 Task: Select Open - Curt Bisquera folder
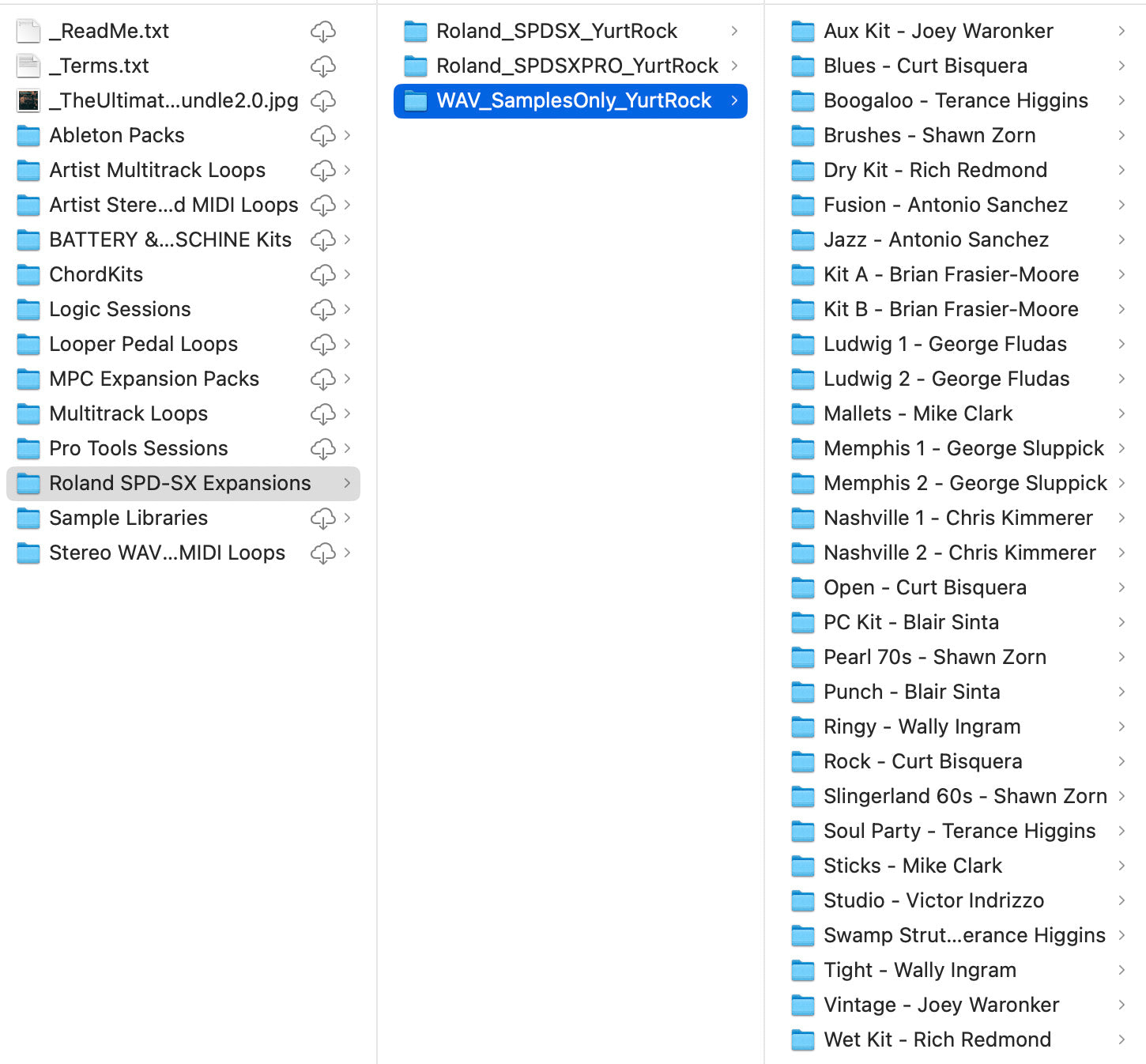(x=958, y=587)
